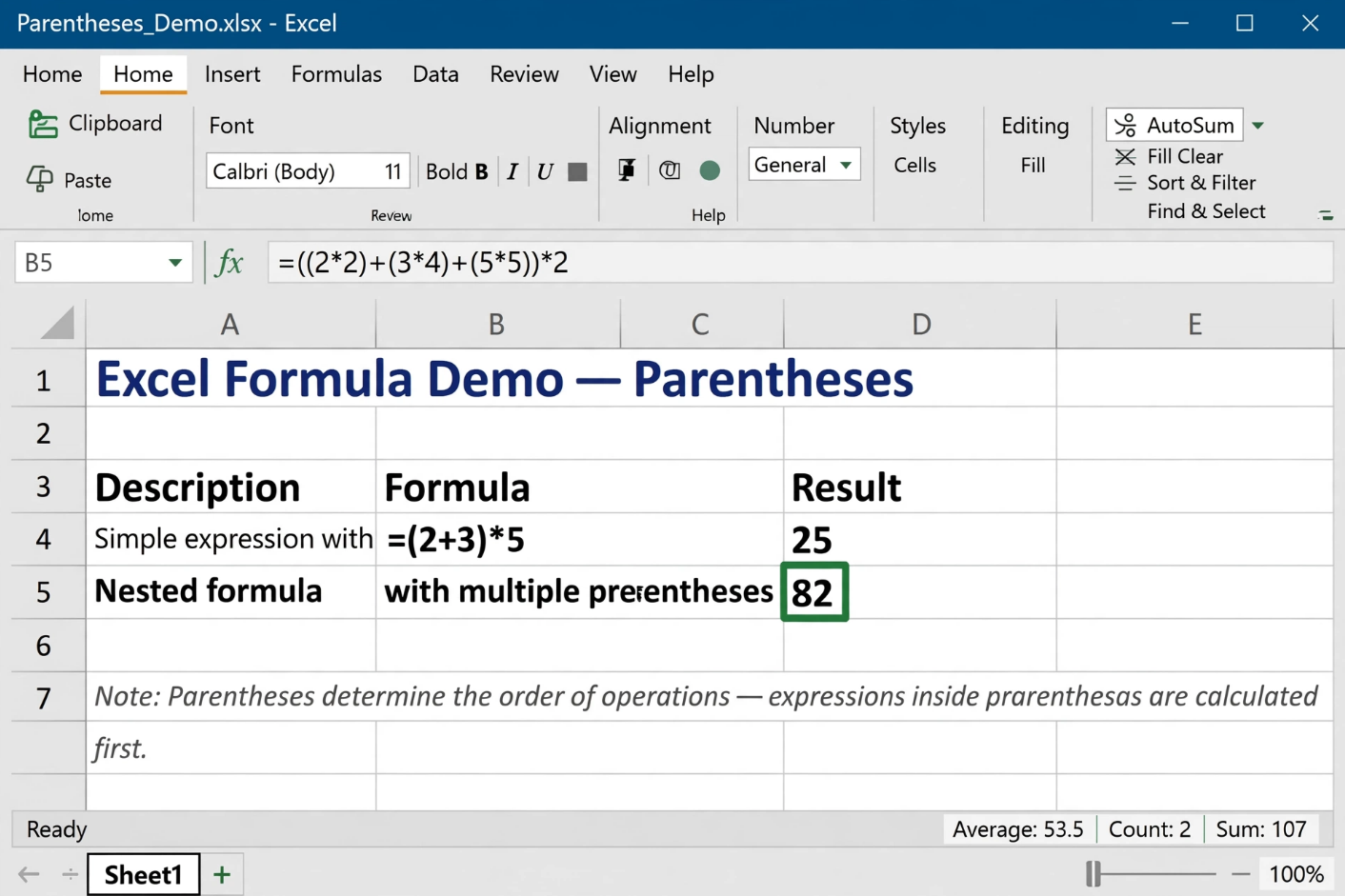Expand the Name Box dropdown arrow

coord(175,263)
